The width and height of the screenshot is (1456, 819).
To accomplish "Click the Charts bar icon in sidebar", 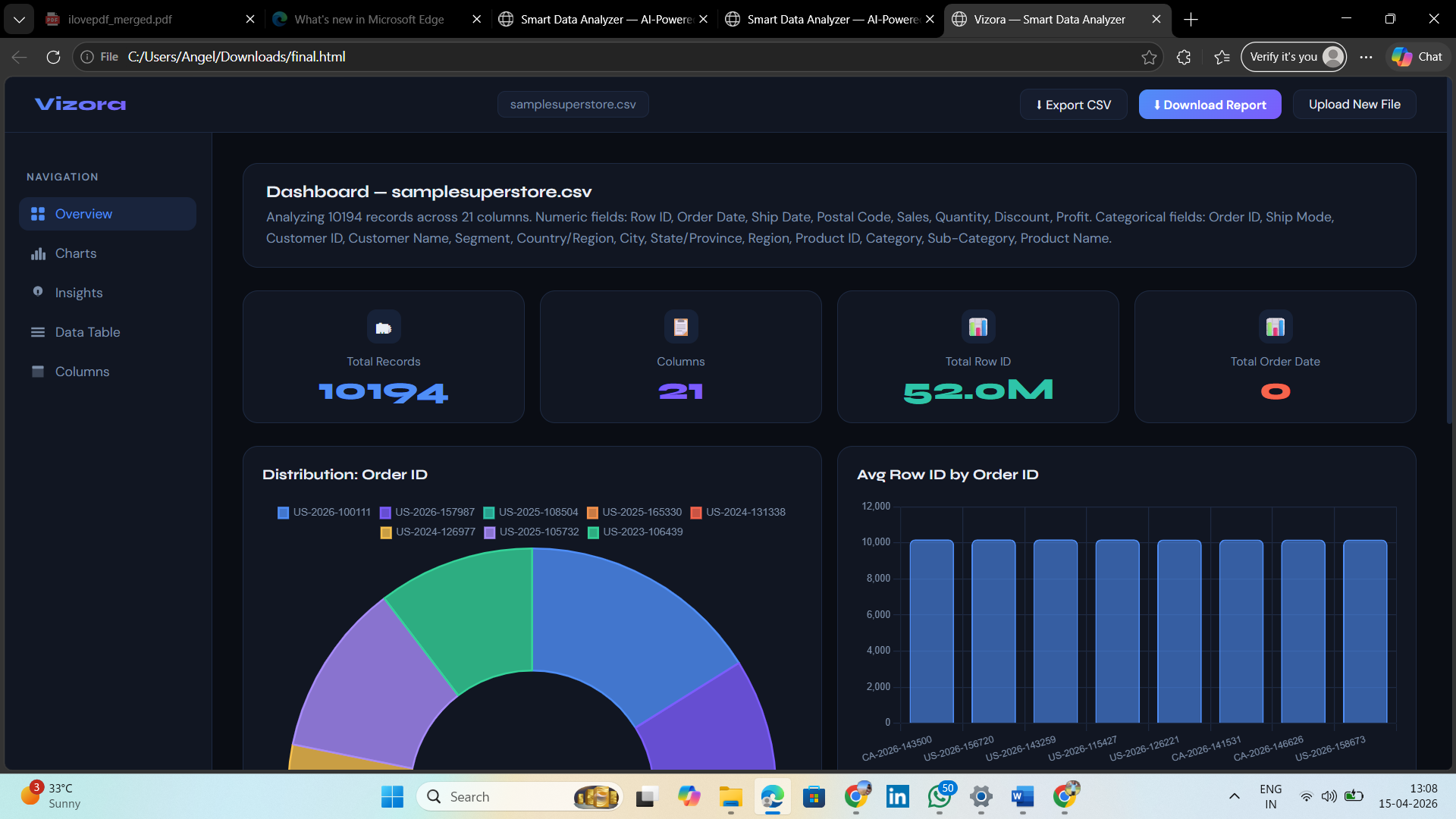I will point(38,253).
